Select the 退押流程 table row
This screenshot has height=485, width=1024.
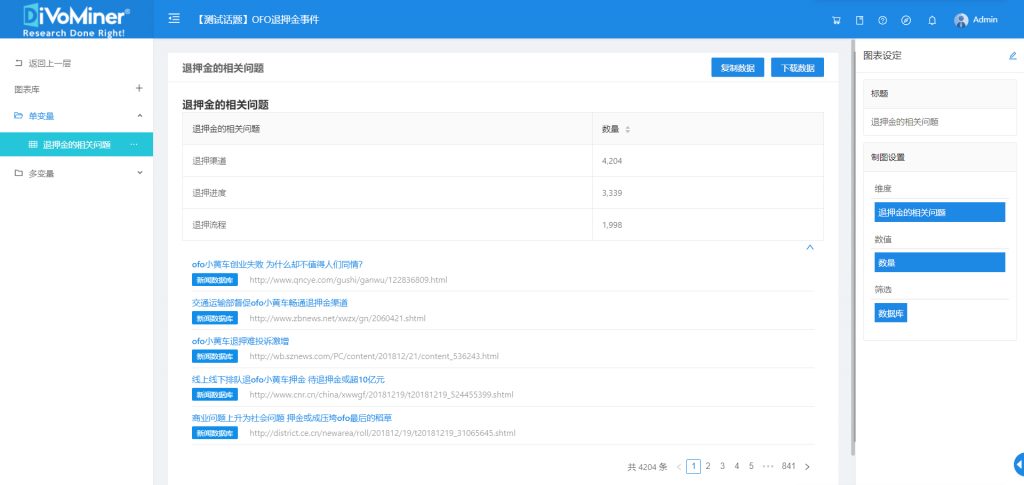[x=503, y=225]
